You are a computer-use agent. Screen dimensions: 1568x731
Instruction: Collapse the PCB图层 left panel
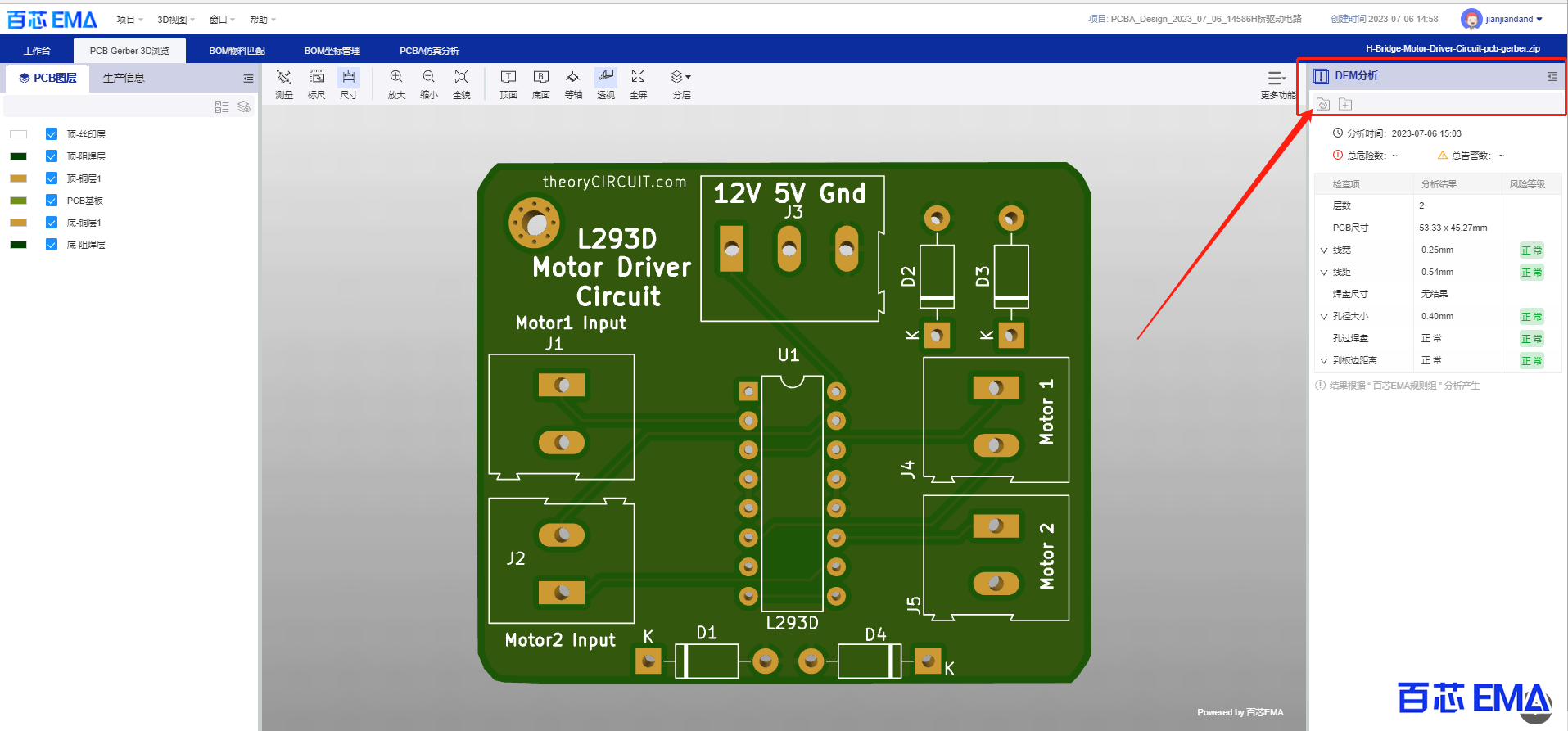248,79
